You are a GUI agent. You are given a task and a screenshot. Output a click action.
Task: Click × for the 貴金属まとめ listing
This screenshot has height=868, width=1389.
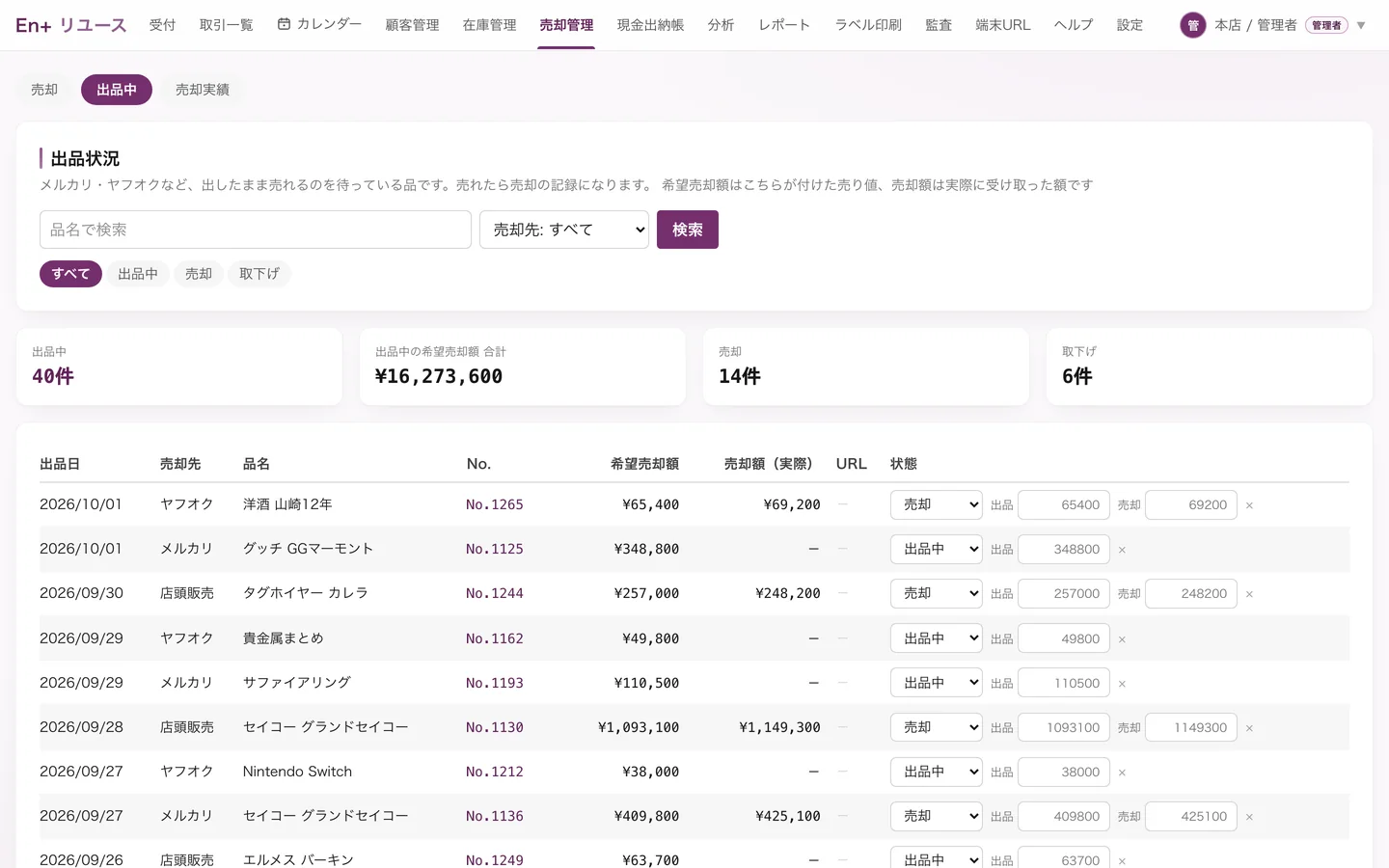click(x=1122, y=639)
